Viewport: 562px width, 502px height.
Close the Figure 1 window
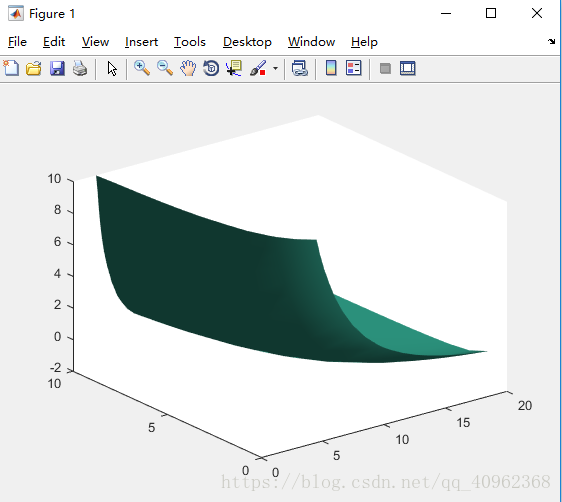[x=537, y=14]
